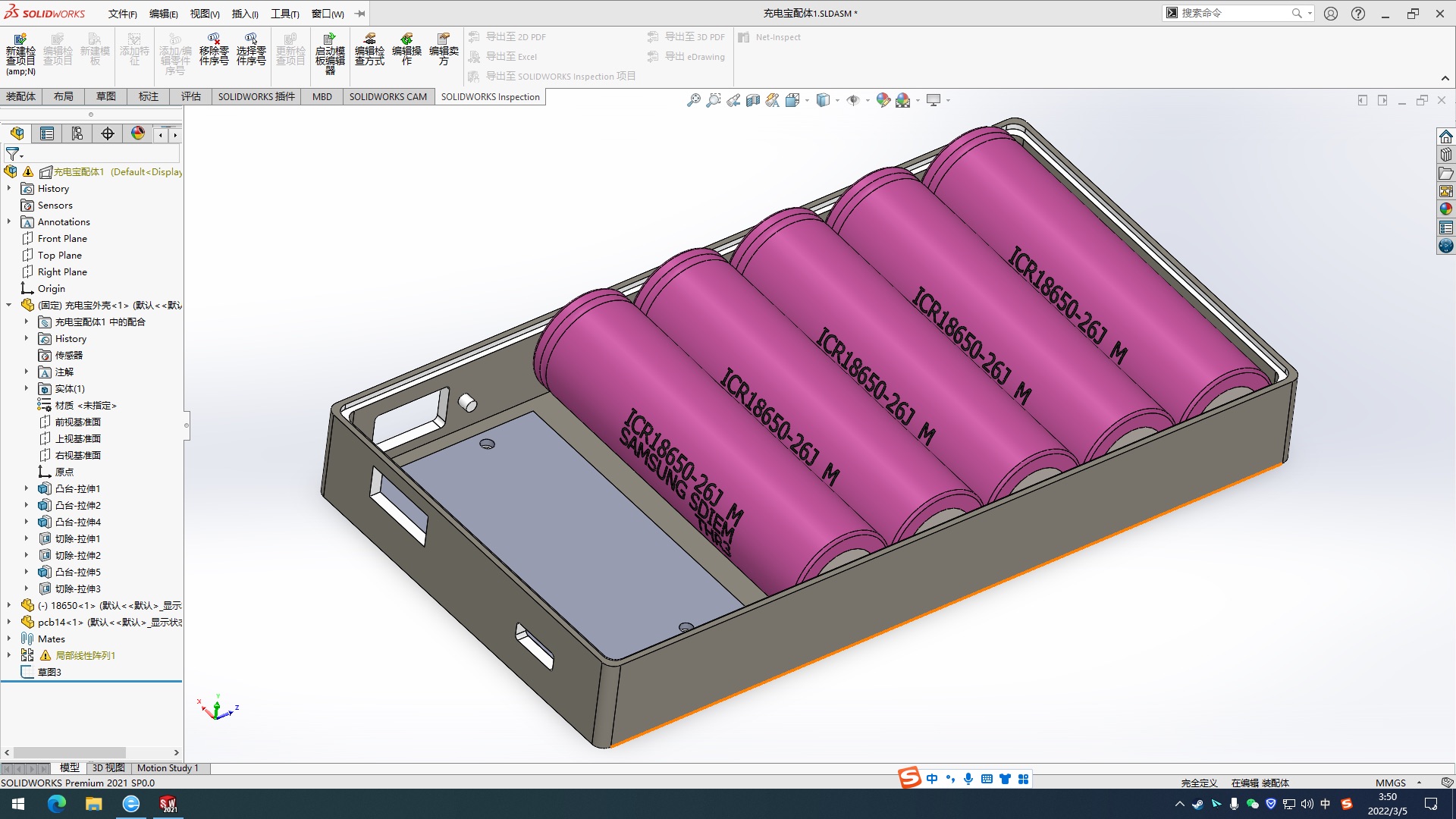Image resolution: width=1456 pixels, height=819 pixels.
Task: Toggle Sogou microphone voice input
Action: [x=968, y=779]
